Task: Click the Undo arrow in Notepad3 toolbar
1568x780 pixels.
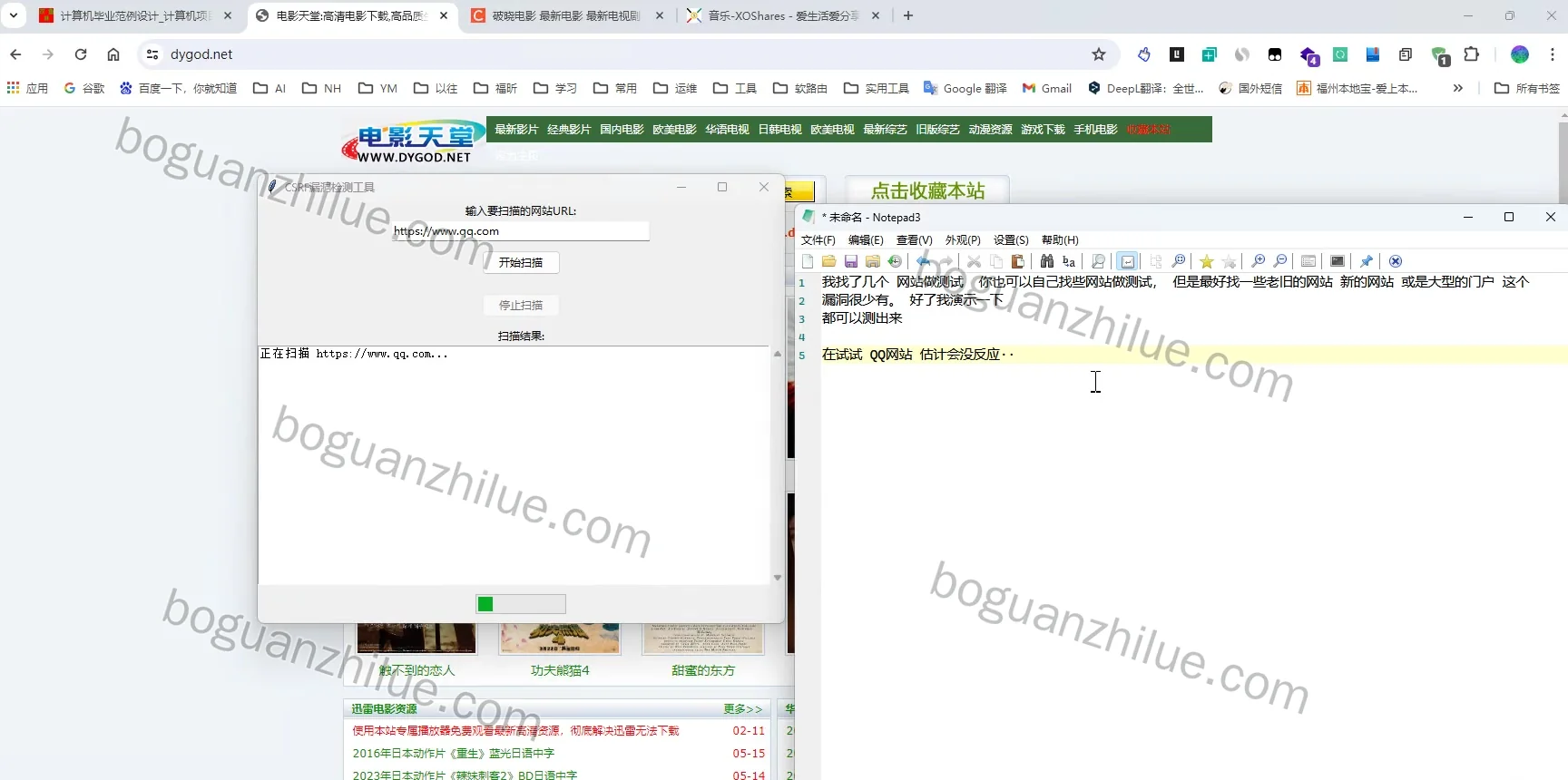Action: tap(924, 261)
